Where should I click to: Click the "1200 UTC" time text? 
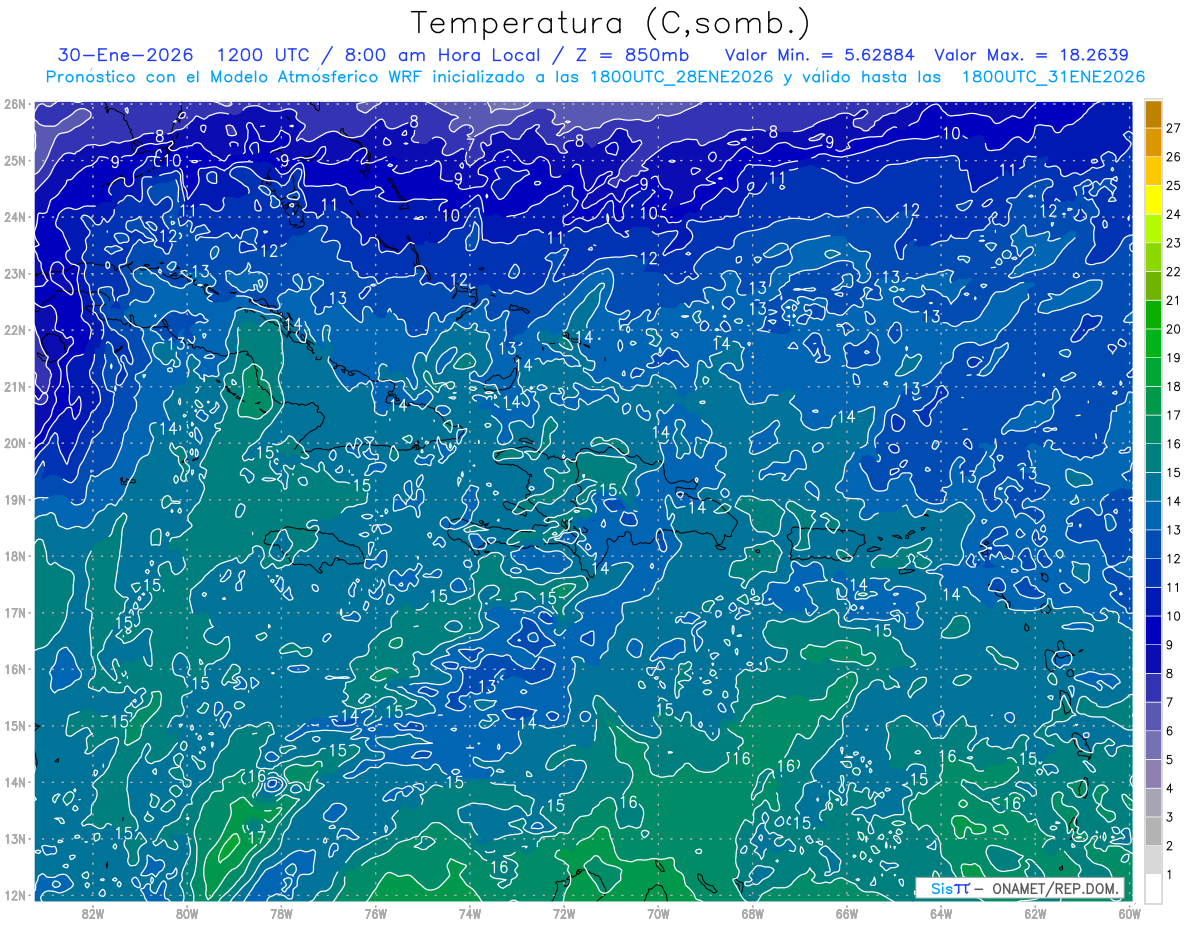tap(261, 55)
